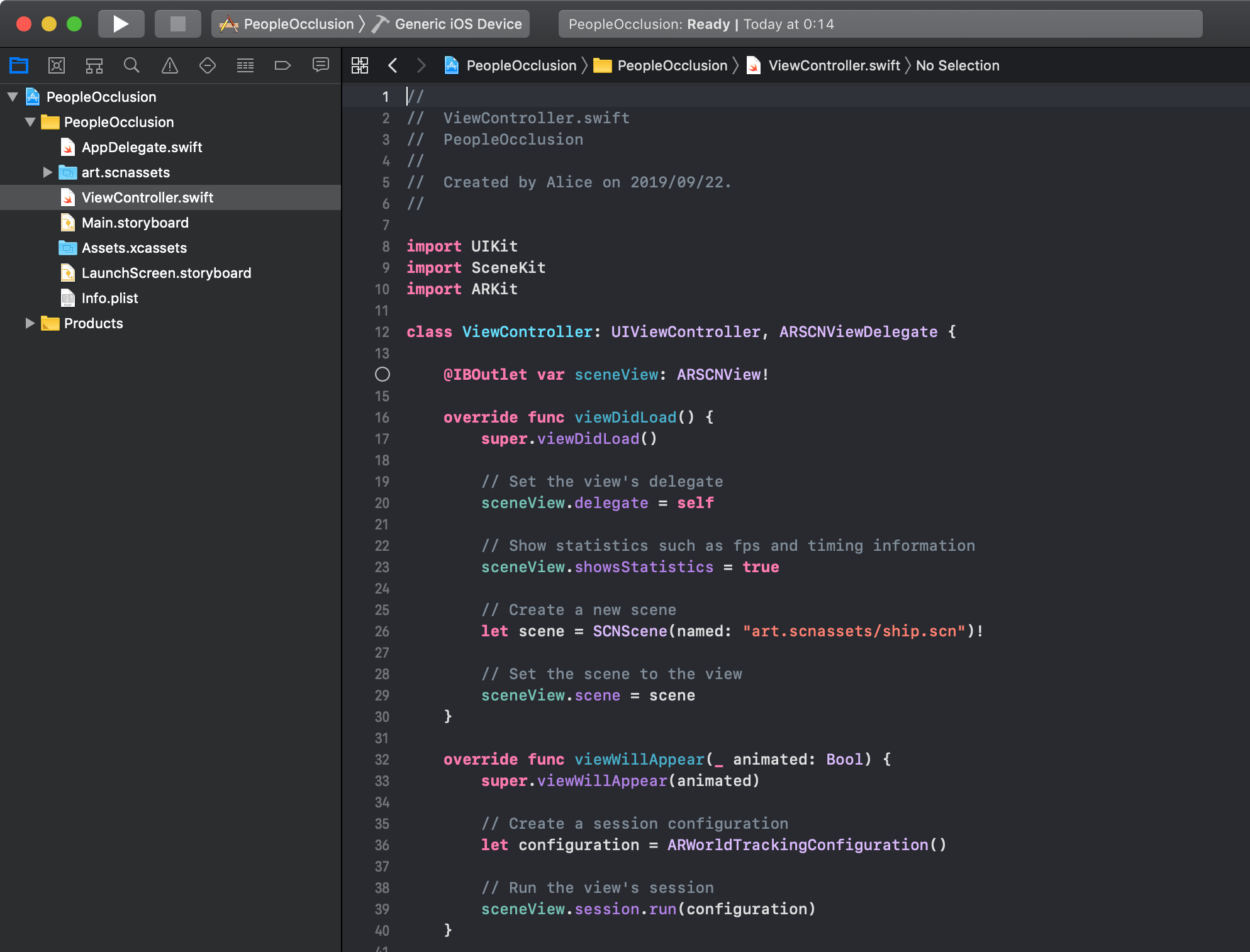
Task: Click ViewController.swift in jump bar
Action: 823,65
